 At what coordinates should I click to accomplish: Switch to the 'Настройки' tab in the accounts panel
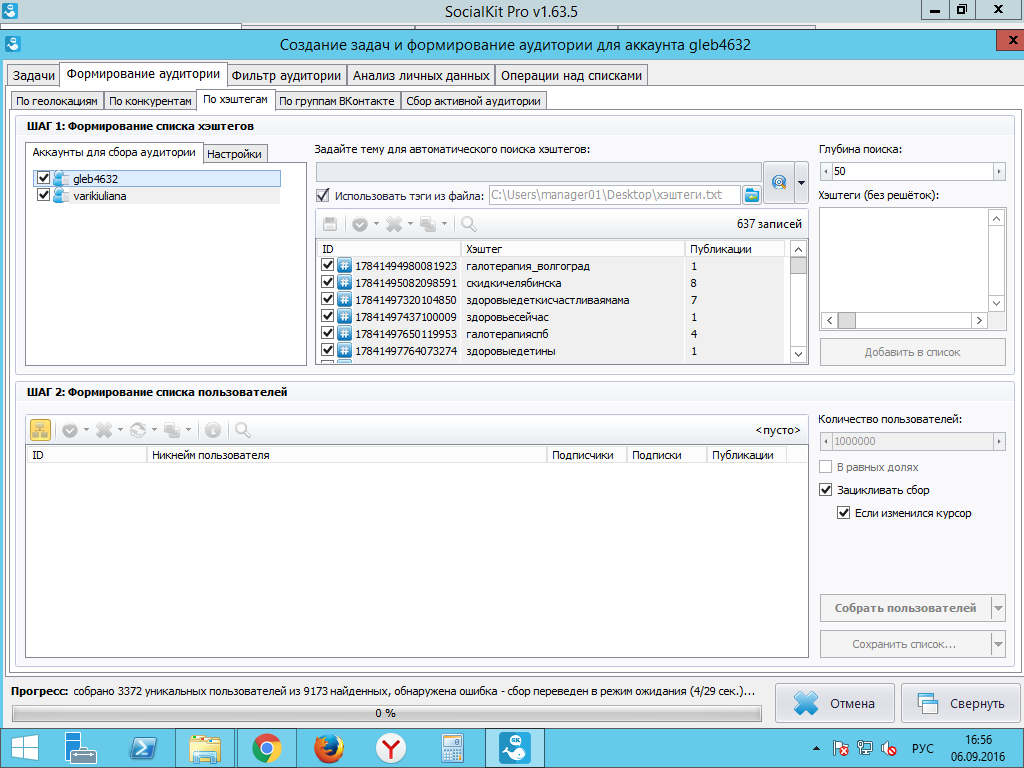[x=234, y=154]
